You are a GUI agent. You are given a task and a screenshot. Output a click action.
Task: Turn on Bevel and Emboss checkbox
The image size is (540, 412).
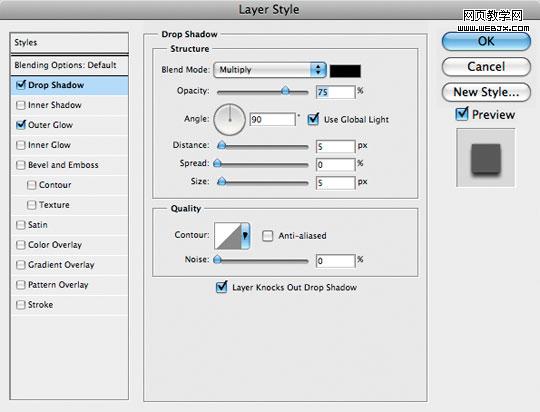21,165
